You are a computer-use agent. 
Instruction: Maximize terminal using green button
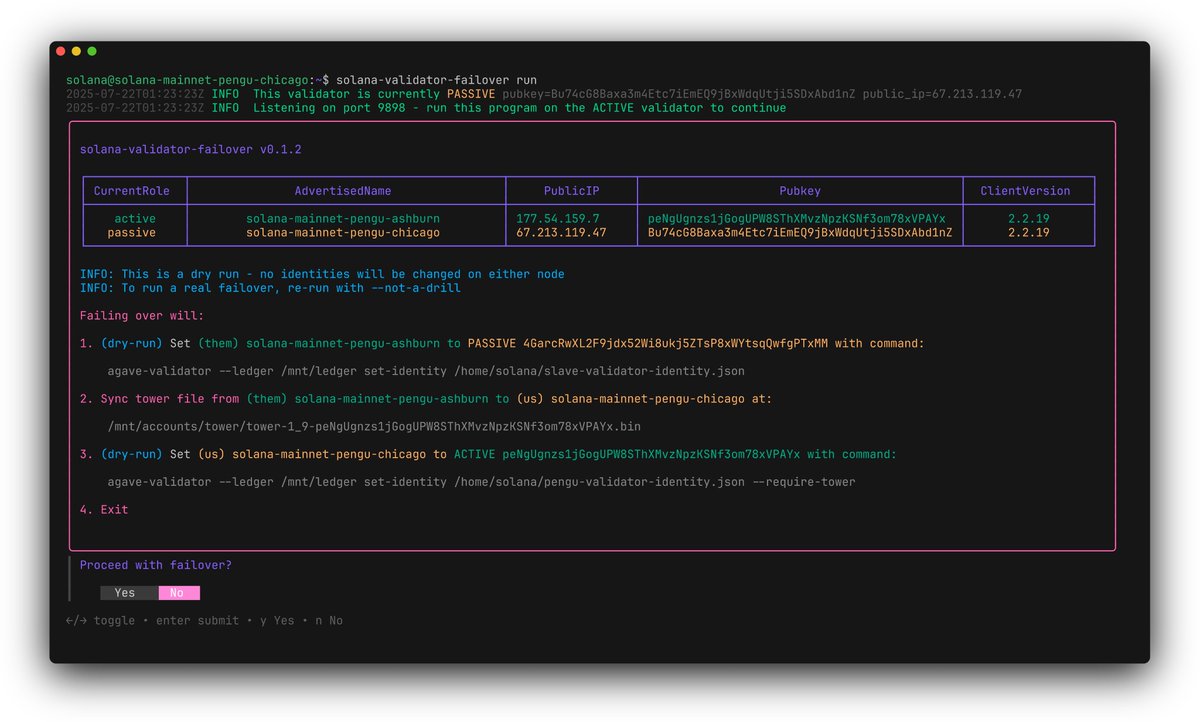click(x=92, y=51)
